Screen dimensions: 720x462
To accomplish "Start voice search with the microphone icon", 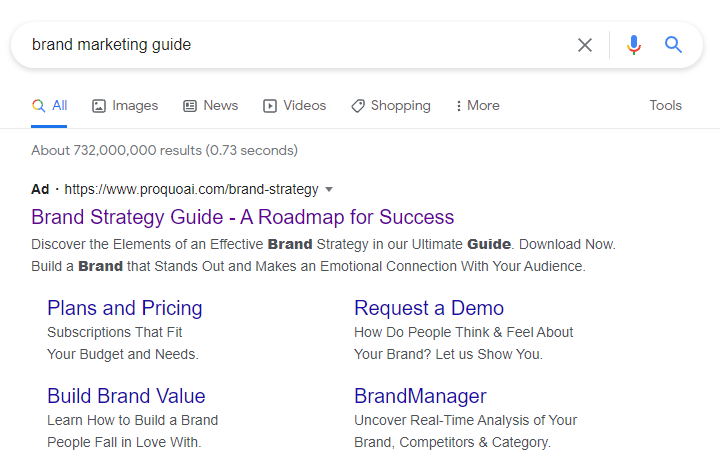I will tap(633, 45).
